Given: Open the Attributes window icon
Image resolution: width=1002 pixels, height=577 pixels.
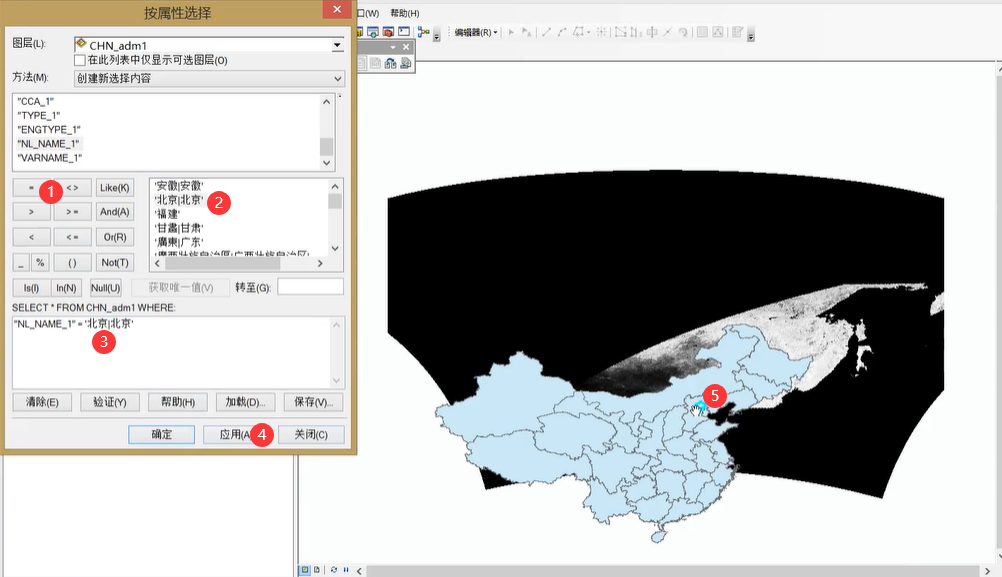Looking at the screenshot, I should pos(702,32).
